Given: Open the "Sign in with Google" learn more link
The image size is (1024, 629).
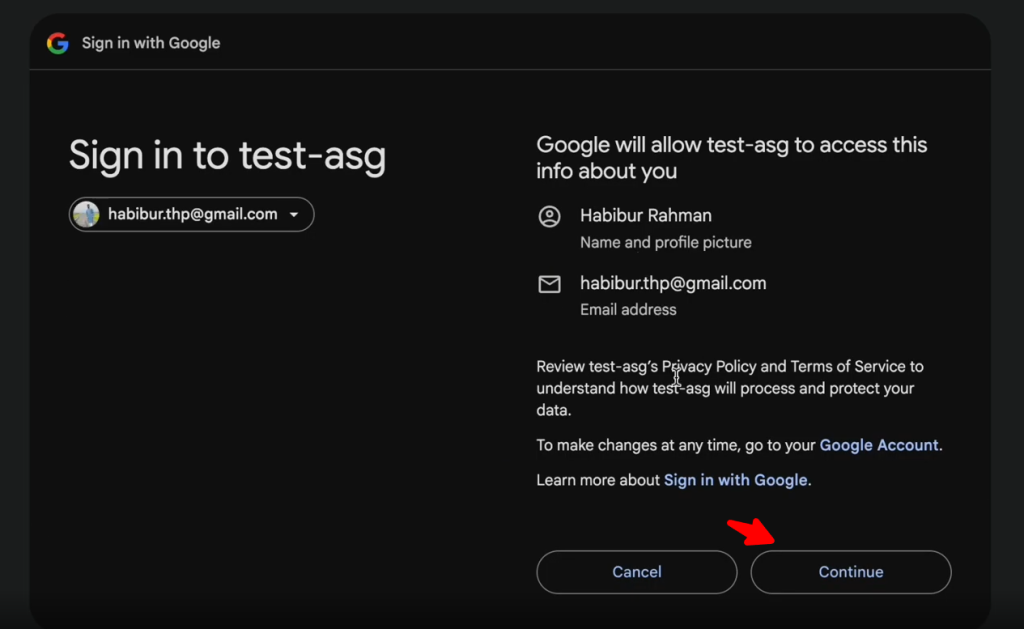Looking at the screenshot, I should pos(735,480).
